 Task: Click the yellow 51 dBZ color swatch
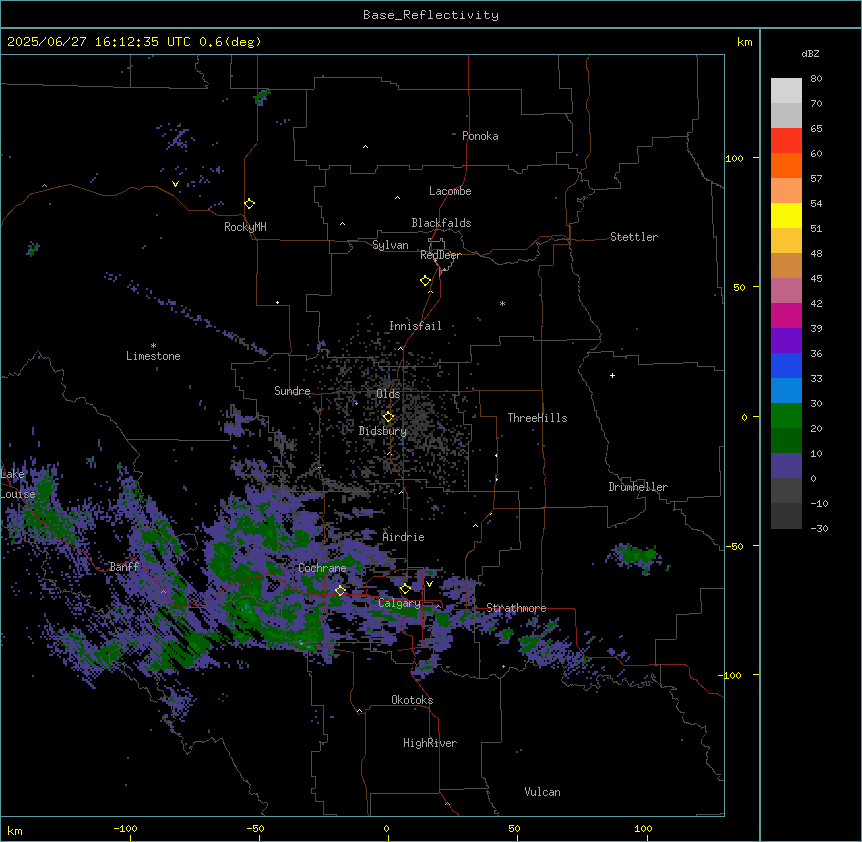pyautogui.click(x=786, y=215)
